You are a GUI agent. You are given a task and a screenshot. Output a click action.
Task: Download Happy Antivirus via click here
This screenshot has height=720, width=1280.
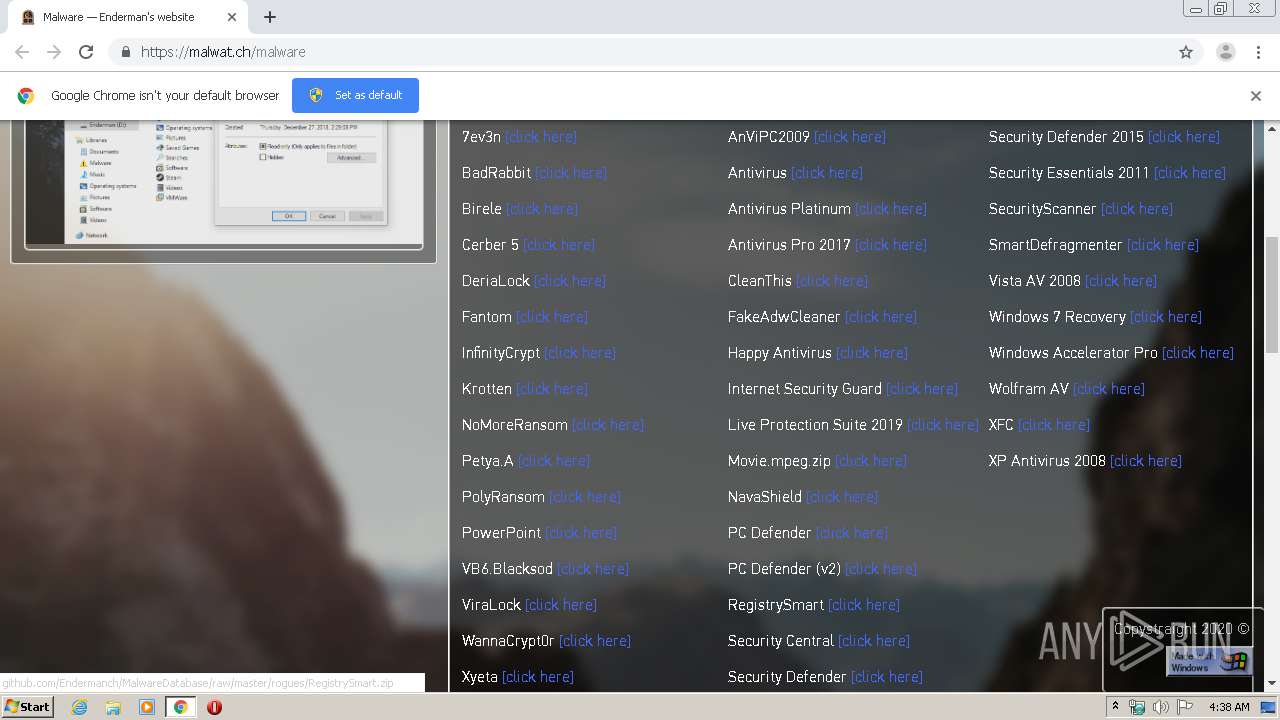872,353
